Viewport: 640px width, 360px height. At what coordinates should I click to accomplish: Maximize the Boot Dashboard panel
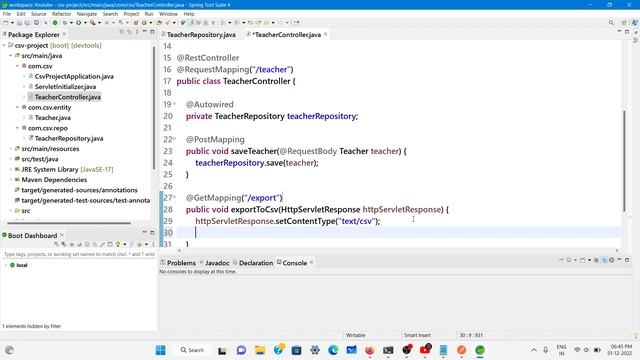click(152, 233)
